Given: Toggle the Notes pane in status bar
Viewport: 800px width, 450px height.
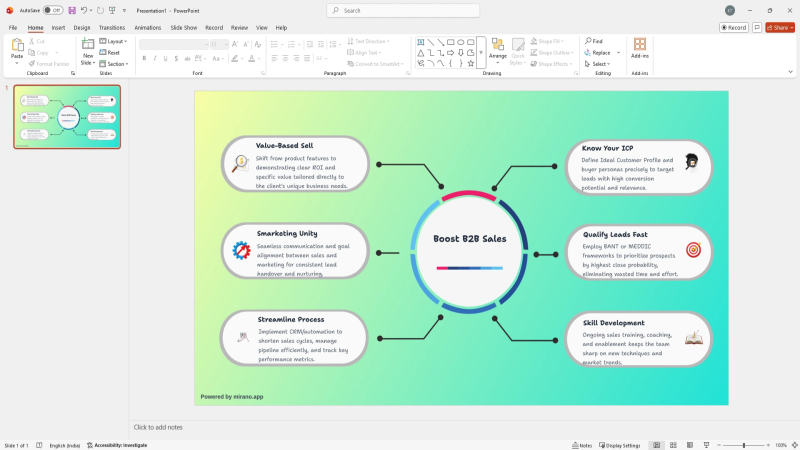Looking at the screenshot, I should [581, 445].
